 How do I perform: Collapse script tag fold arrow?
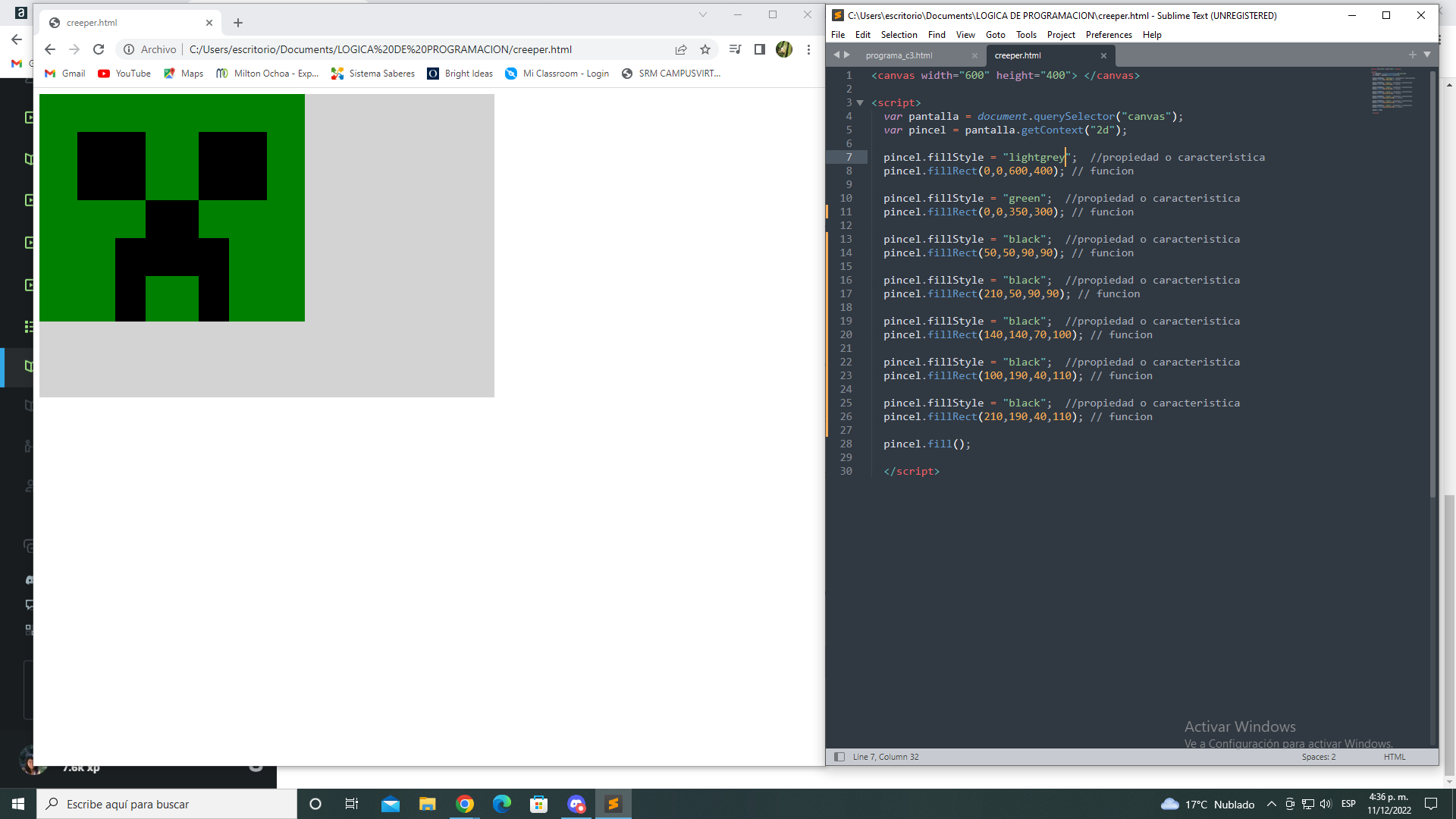click(x=860, y=102)
